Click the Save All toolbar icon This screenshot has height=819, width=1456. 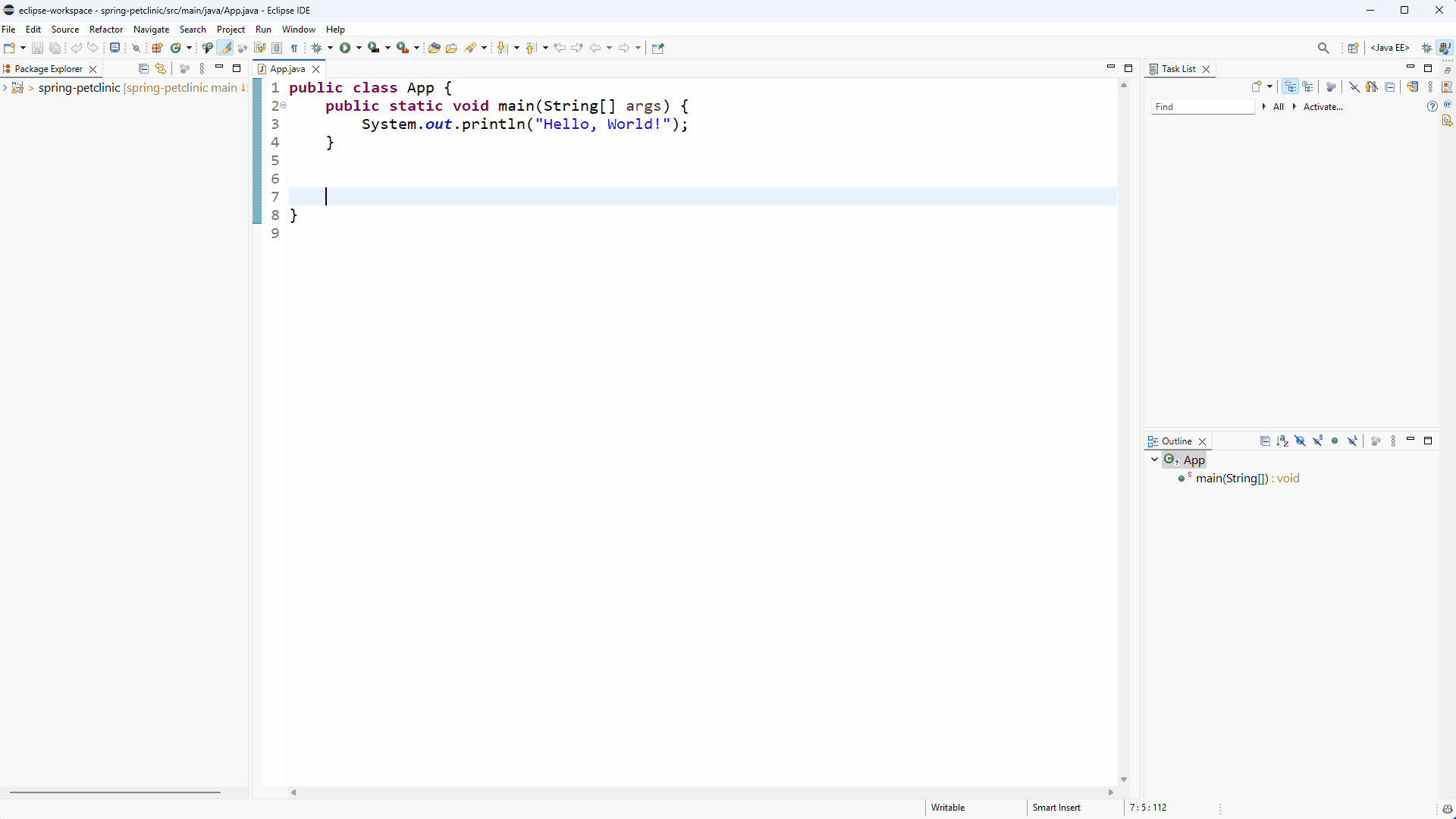[55, 48]
